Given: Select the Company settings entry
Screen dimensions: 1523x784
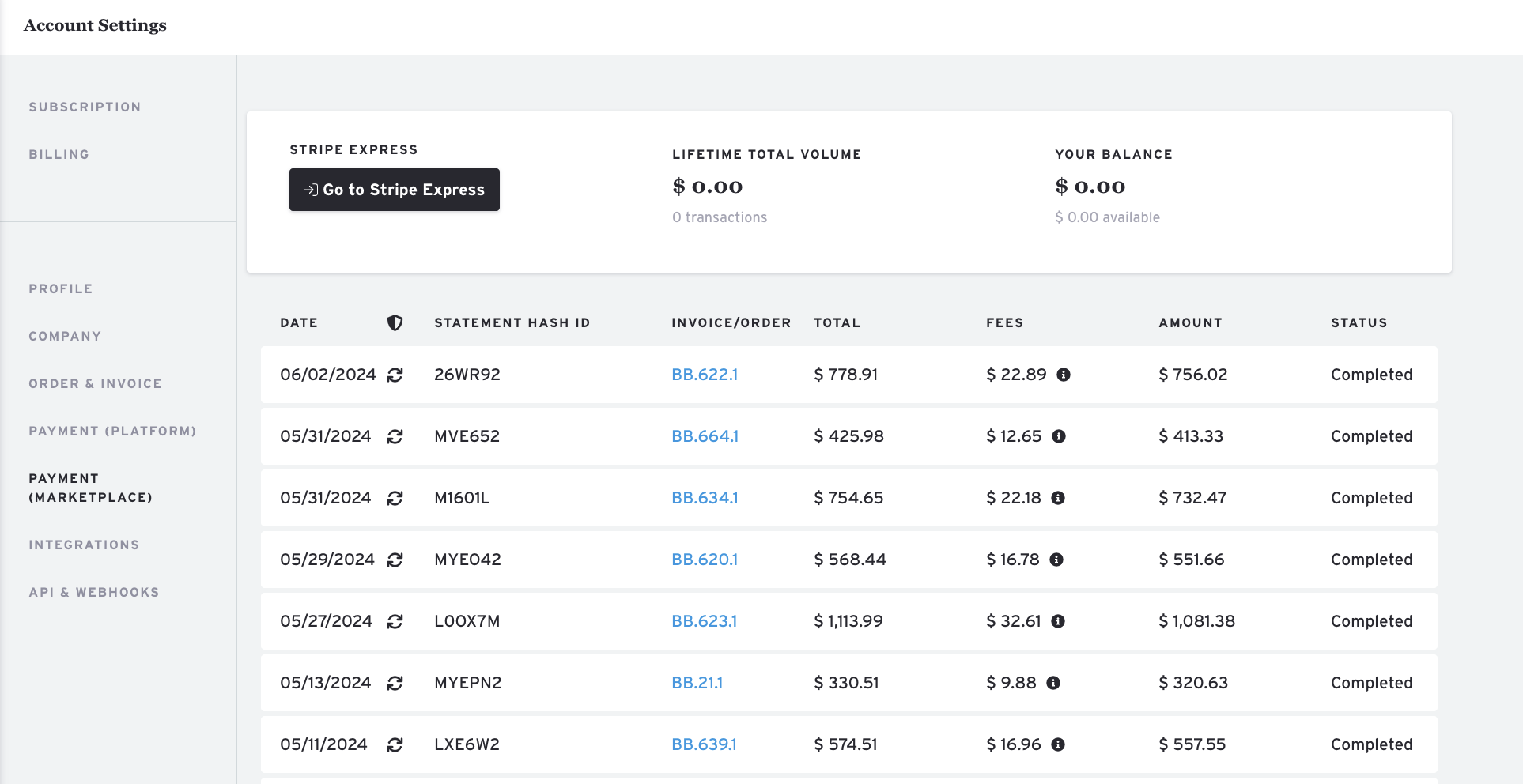Looking at the screenshot, I should point(65,336).
